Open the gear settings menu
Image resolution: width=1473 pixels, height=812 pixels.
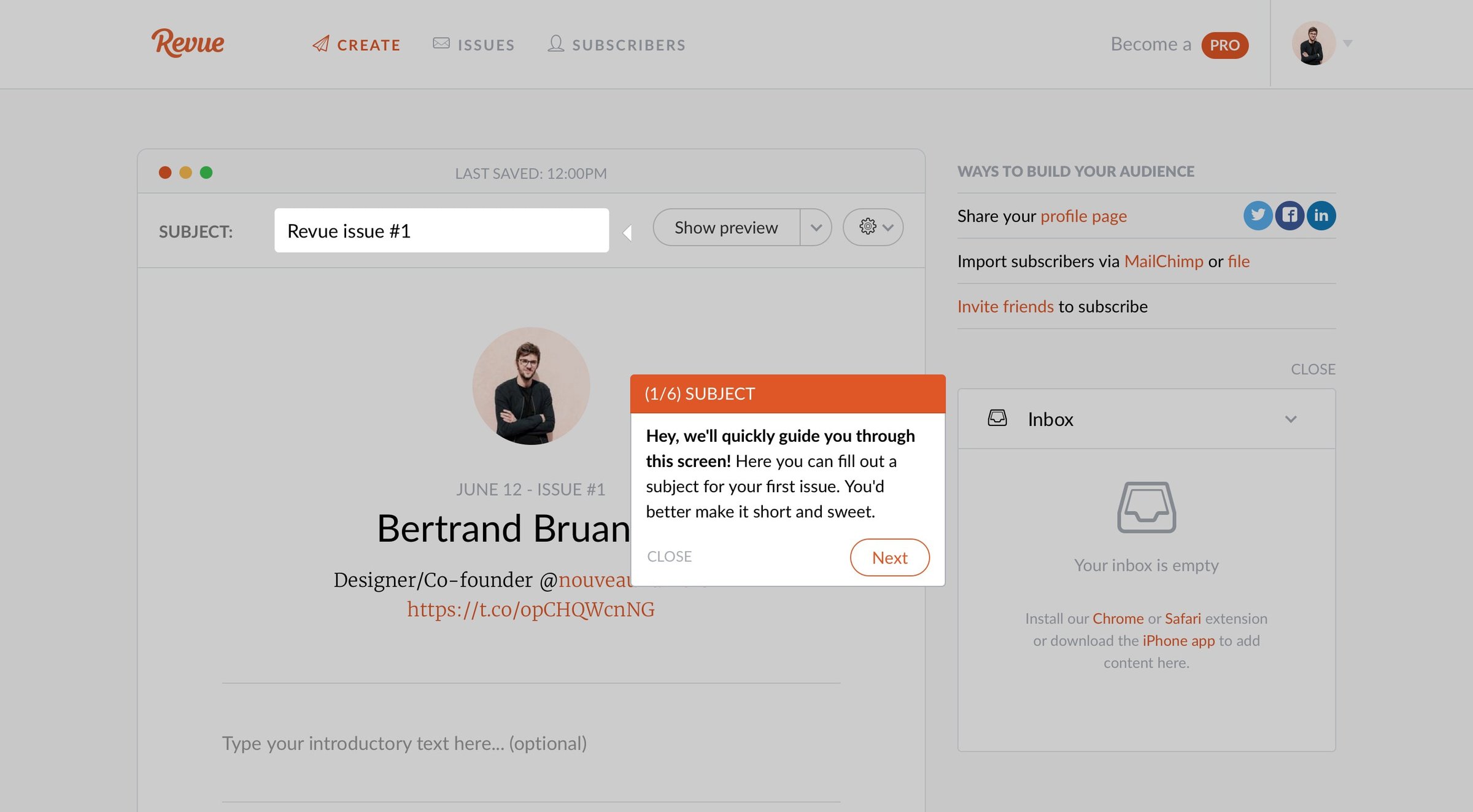point(873,227)
